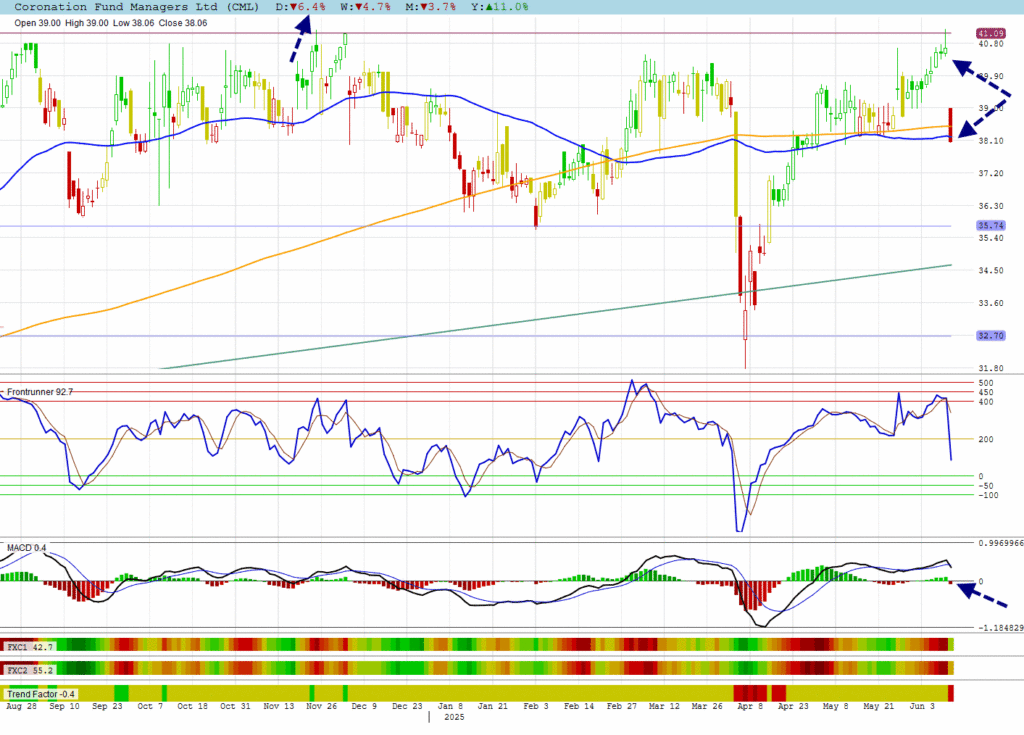This screenshot has width=1024, height=735.
Task: Click the 37.20 price axis label
Action: (x=991, y=173)
